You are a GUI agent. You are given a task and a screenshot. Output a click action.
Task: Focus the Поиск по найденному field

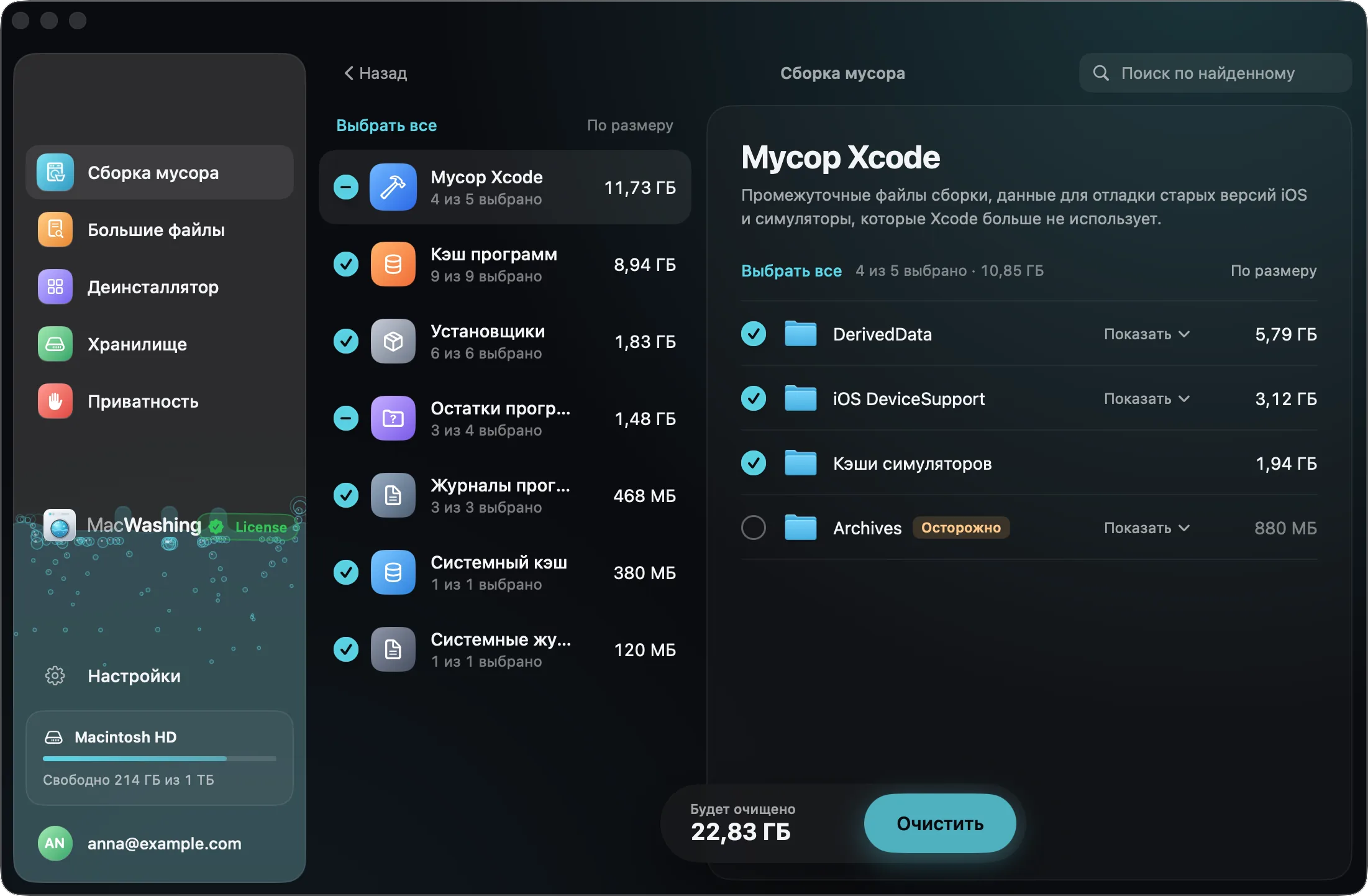[1215, 73]
